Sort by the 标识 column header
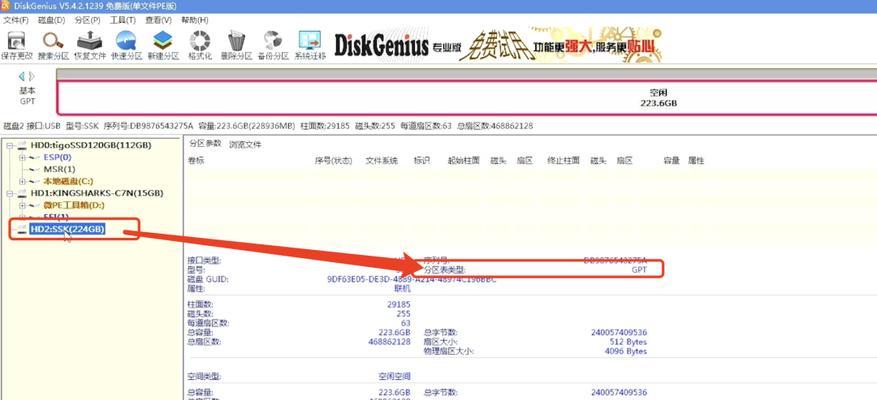Screen dimensions: 877x400 [422, 161]
